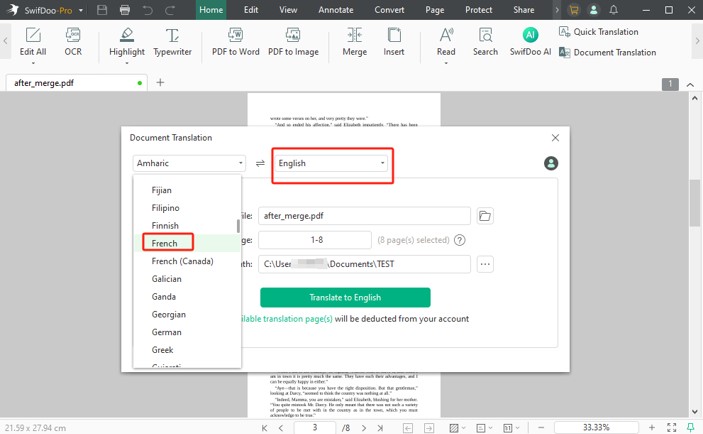Click the Redo arrow icon
Viewport: 703px width, 434px height.
click(x=170, y=10)
